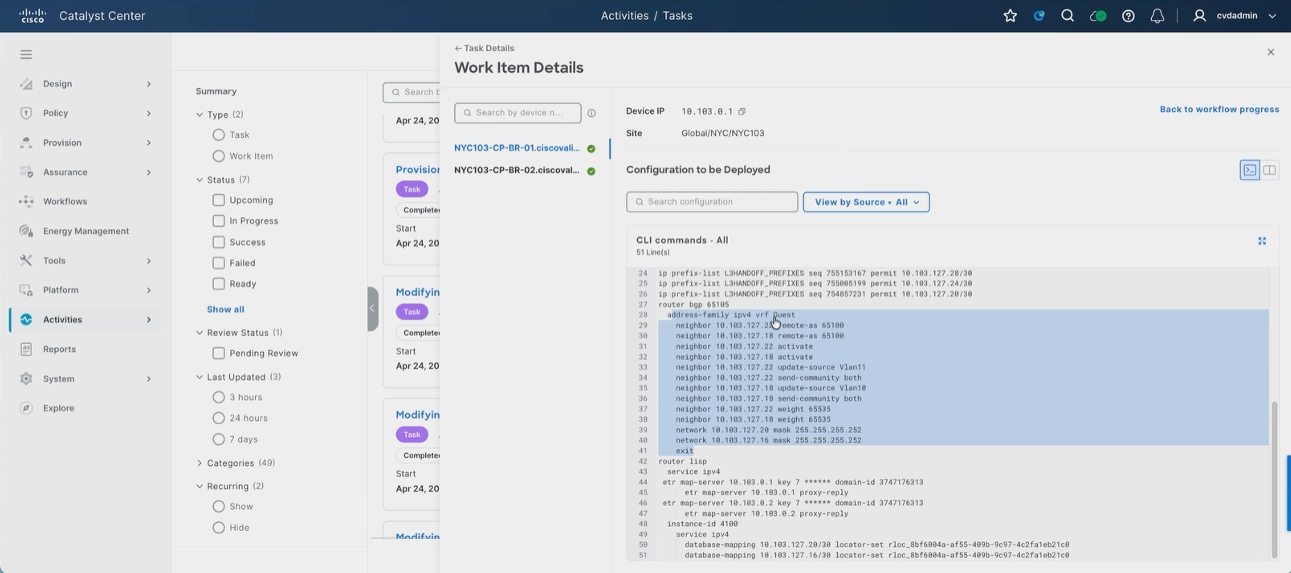Select the Task type radio button
Image resolution: width=1291 pixels, height=573 pixels.
(x=218, y=135)
